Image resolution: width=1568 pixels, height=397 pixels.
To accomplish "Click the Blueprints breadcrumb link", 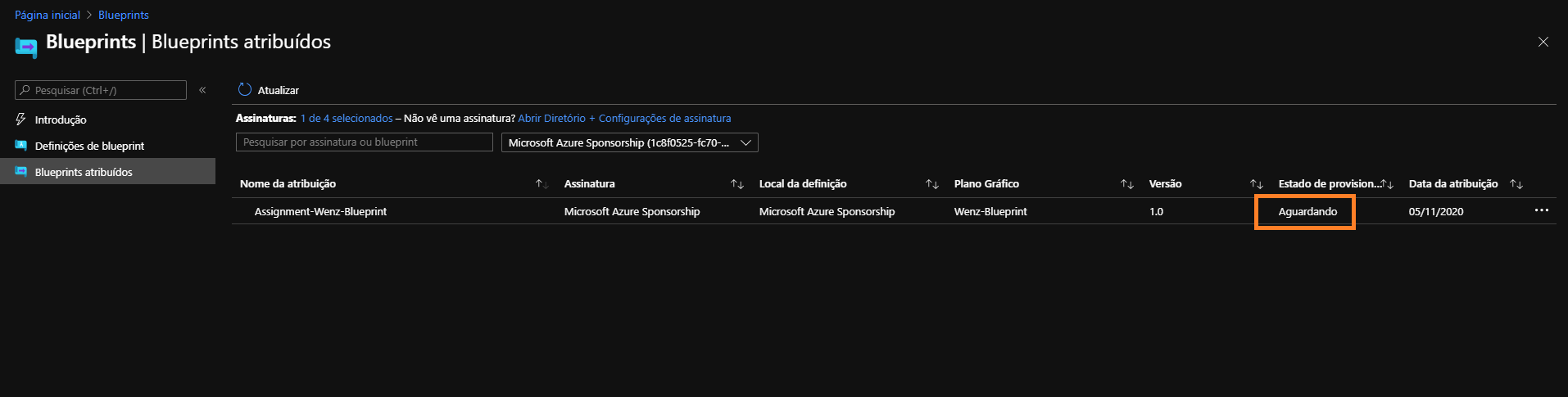I will pos(124,15).
